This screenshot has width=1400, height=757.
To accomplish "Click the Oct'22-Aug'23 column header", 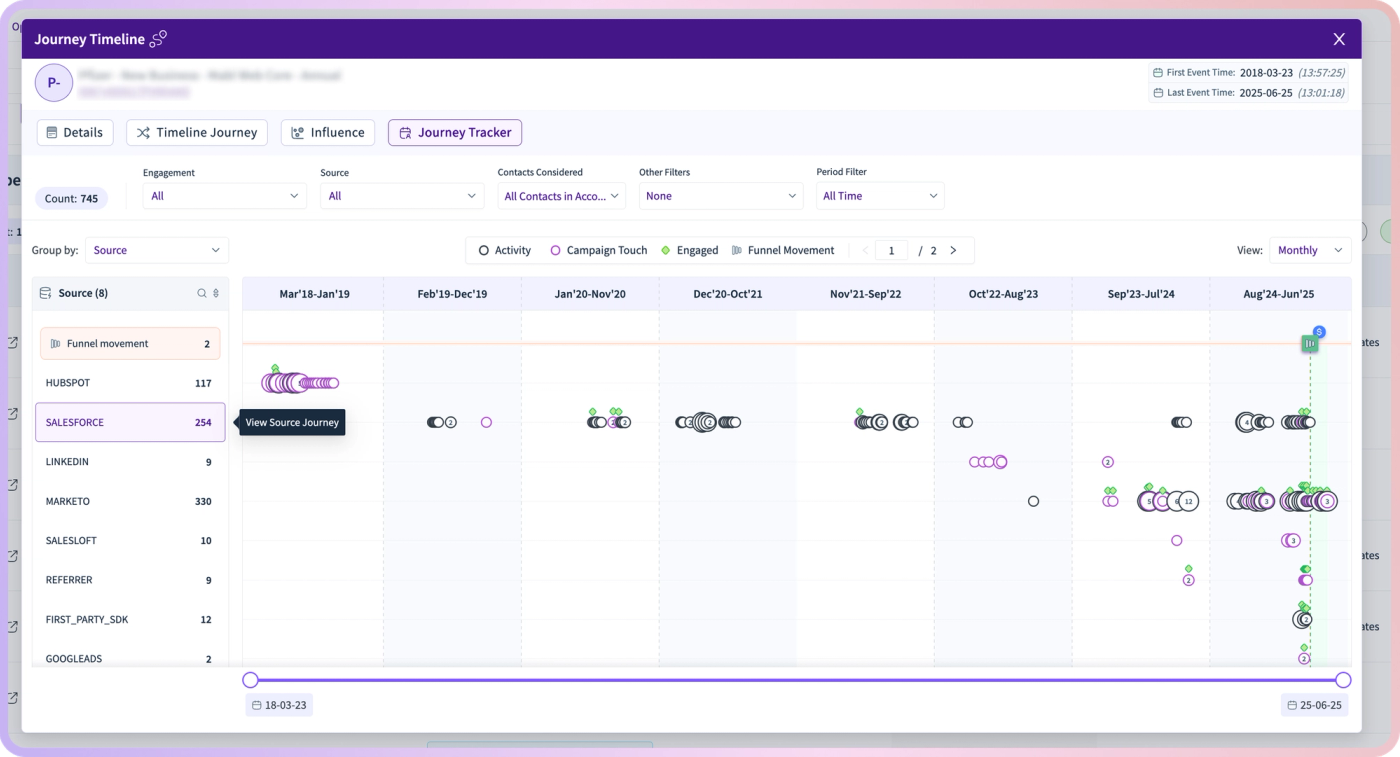I will 1003,294.
